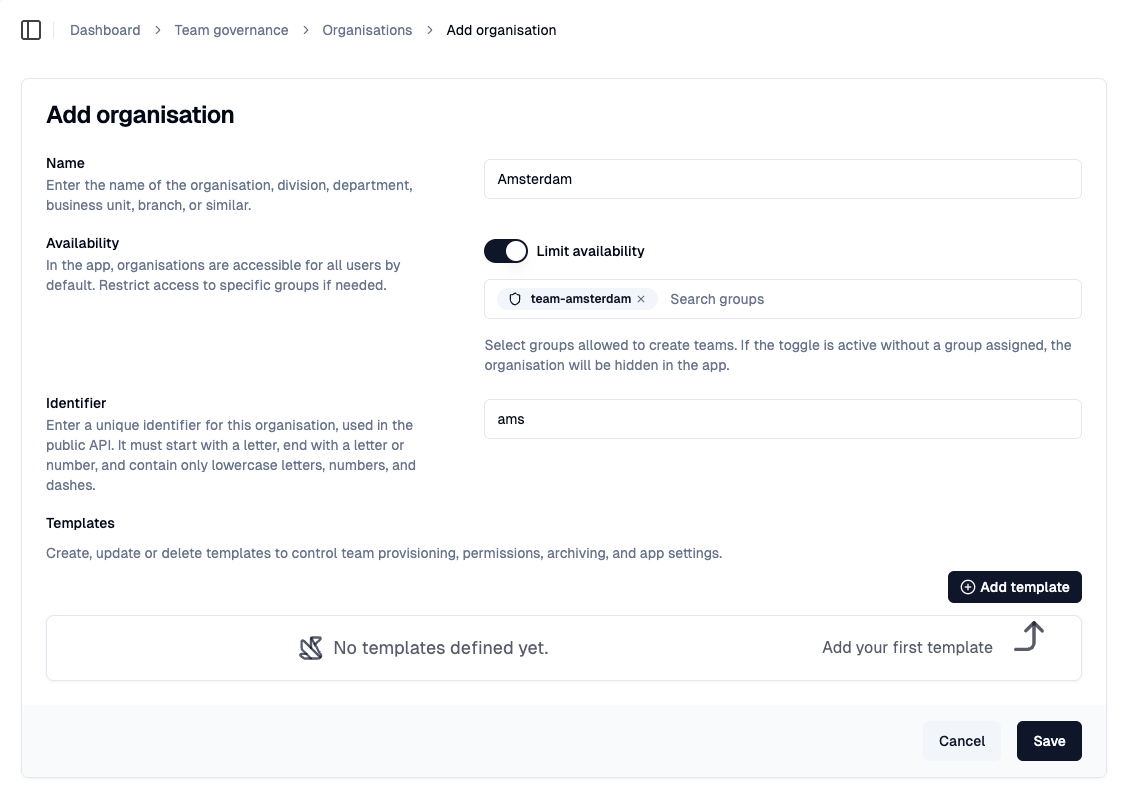
Task: Remove the team-amsterdam group tag
Action: 641,299
